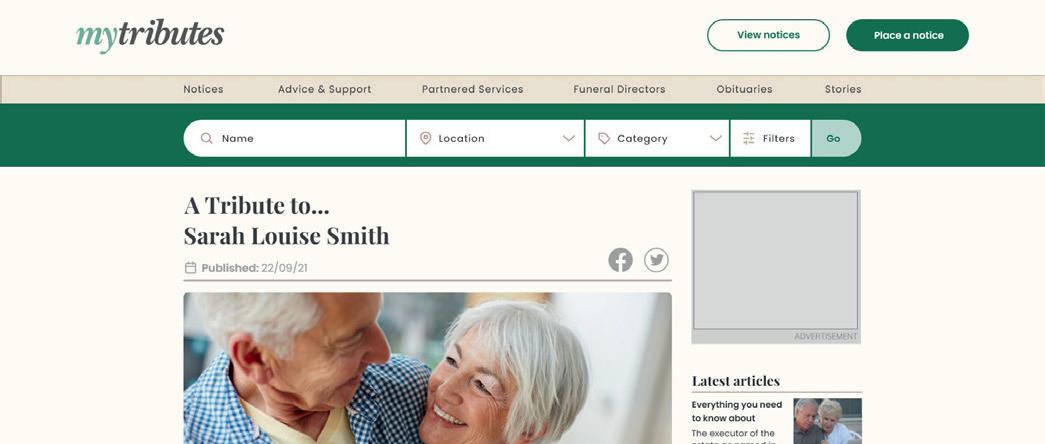
Task: Go to Funeral Directors section
Action: click(x=619, y=89)
